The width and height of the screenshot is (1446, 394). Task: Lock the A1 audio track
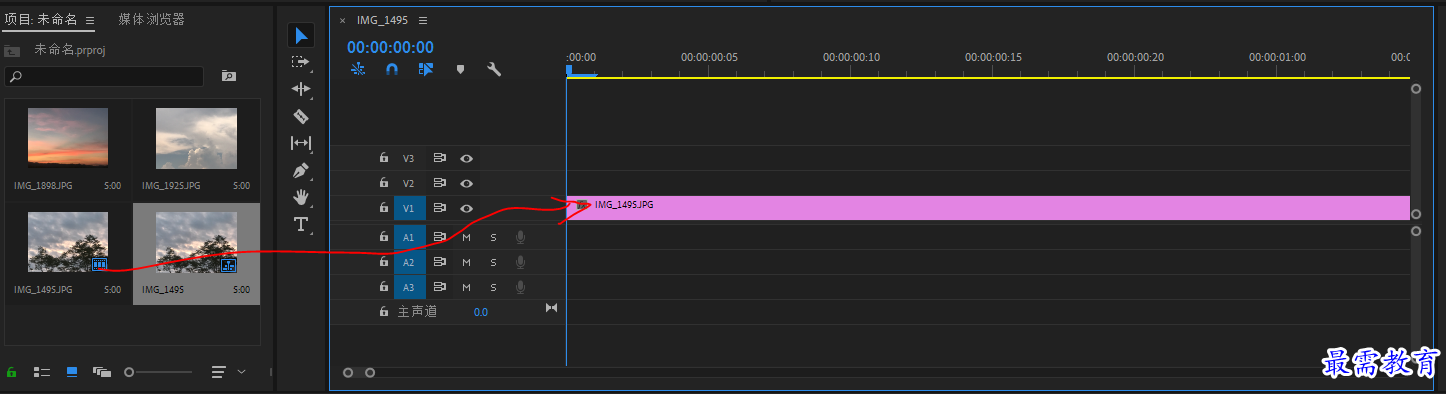[383, 237]
